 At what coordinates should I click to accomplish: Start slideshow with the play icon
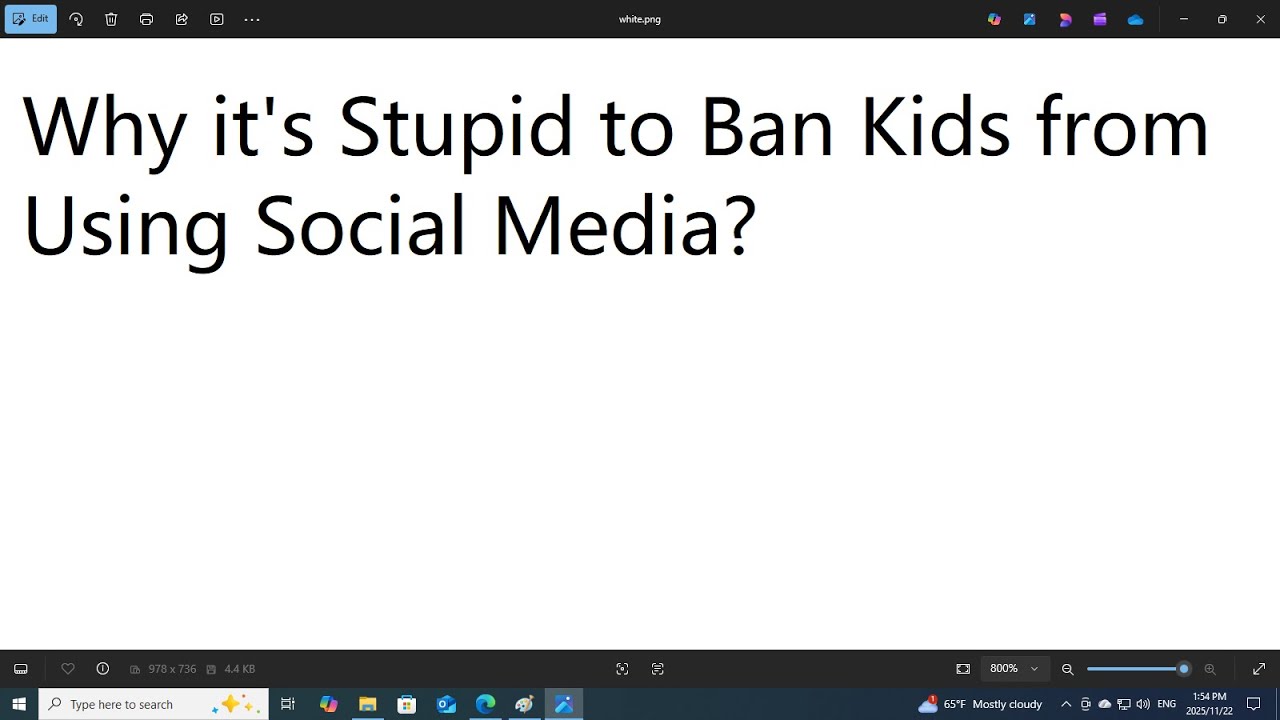pyautogui.click(x=216, y=19)
